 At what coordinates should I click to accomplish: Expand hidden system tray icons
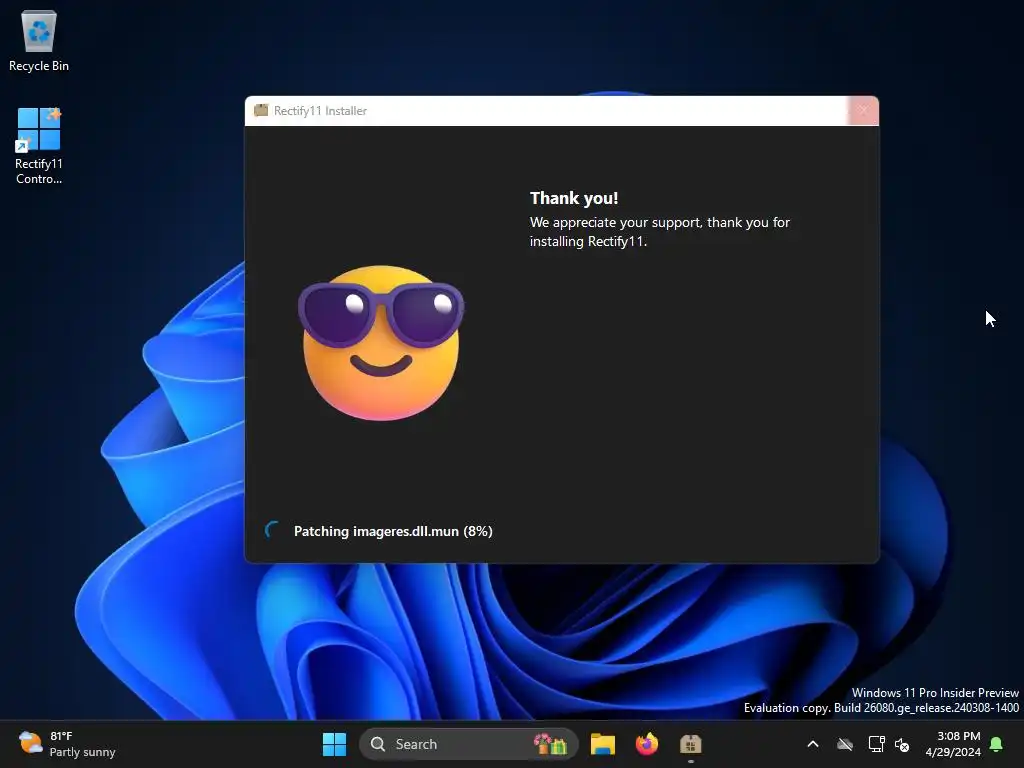(813, 744)
